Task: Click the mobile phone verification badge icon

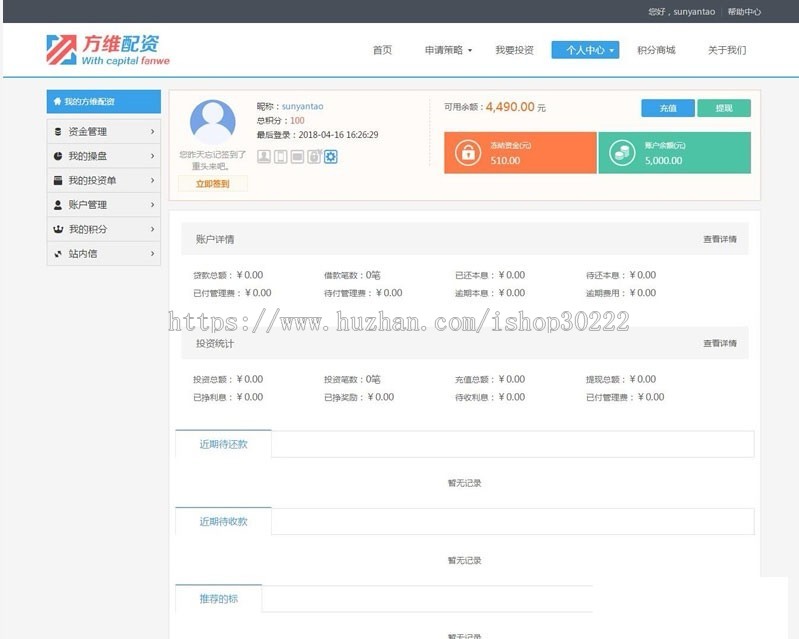Action: (281, 156)
